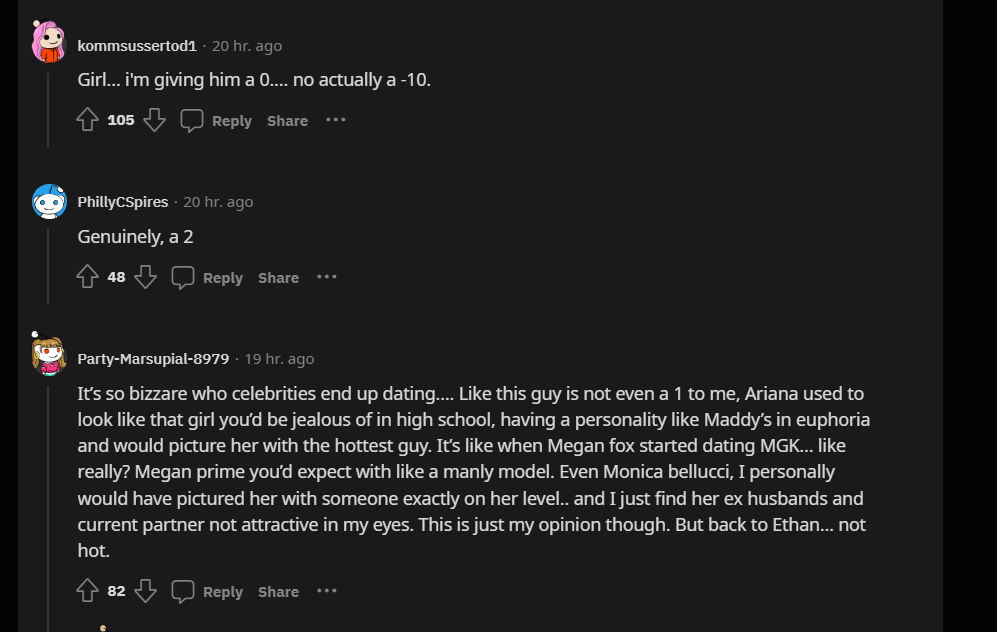Downvote PhillyCSpires' comment

pos(146,277)
